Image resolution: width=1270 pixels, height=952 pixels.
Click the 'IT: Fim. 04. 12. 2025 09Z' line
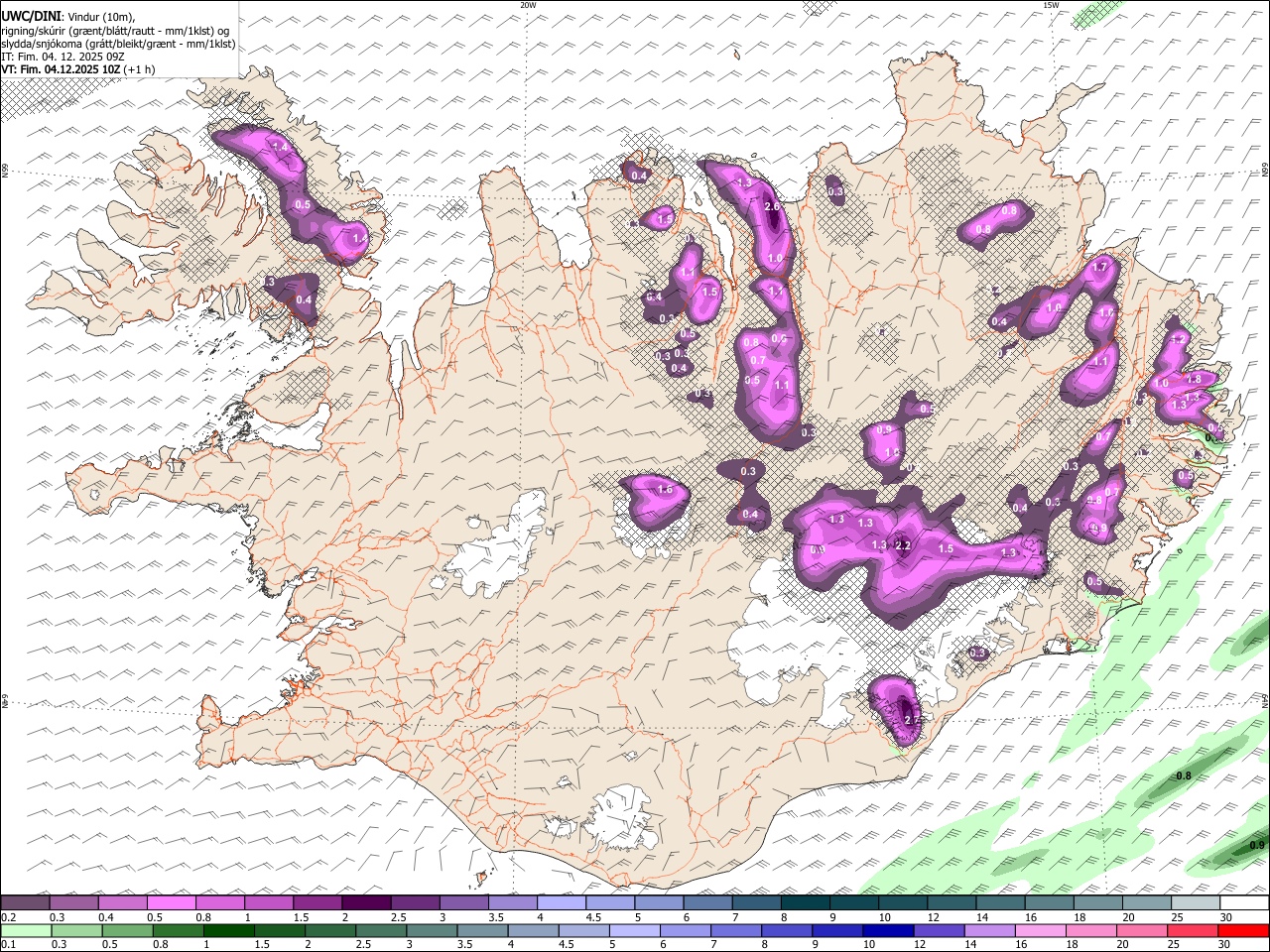tap(63, 57)
